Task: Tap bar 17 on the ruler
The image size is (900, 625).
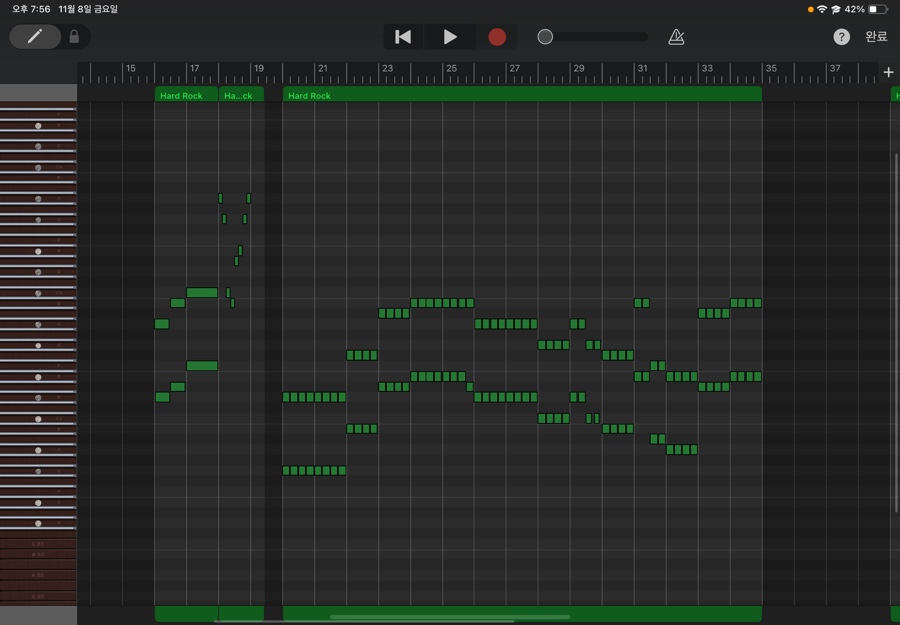Action: click(x=195, y=68)
